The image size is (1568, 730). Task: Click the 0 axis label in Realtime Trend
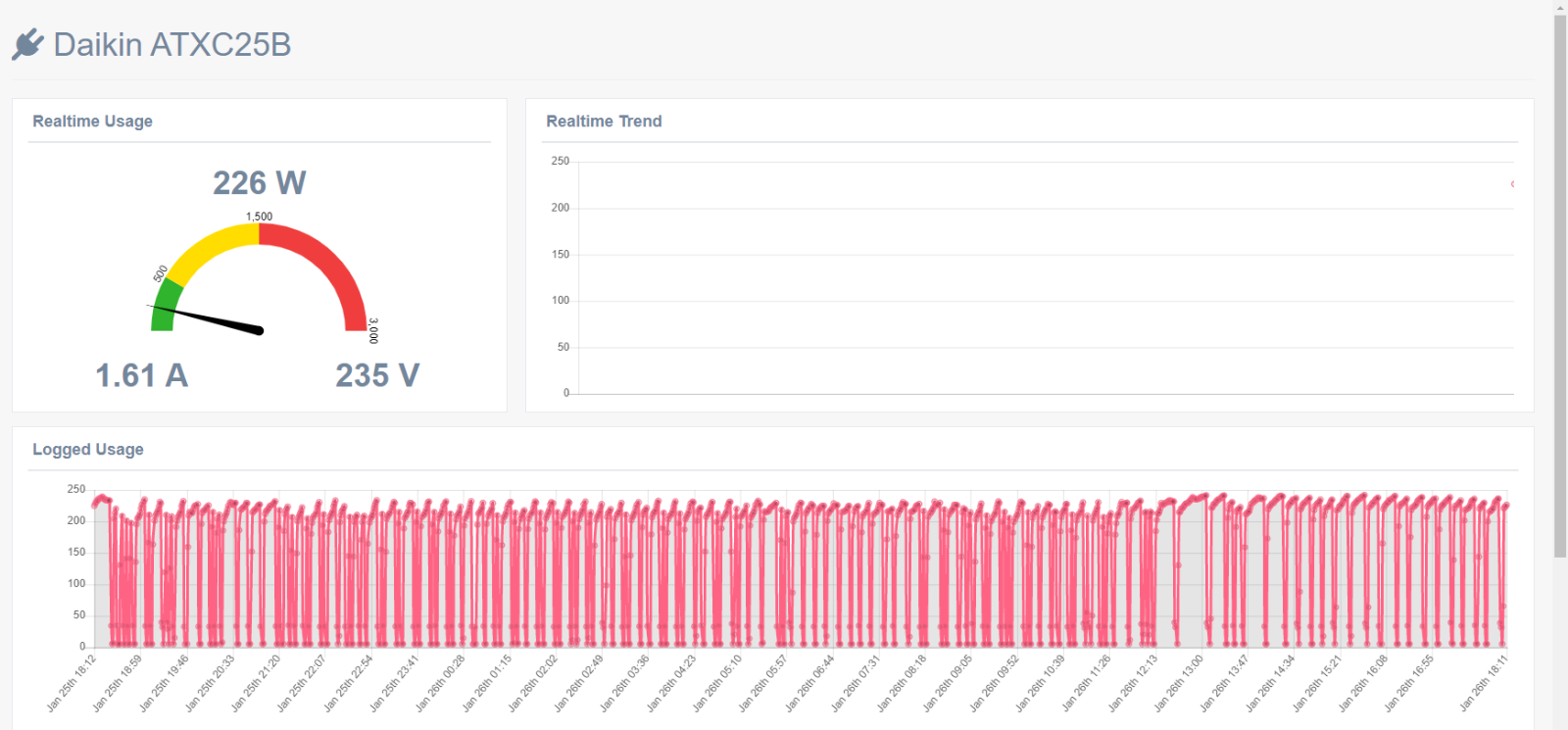[x=565, y=393]
